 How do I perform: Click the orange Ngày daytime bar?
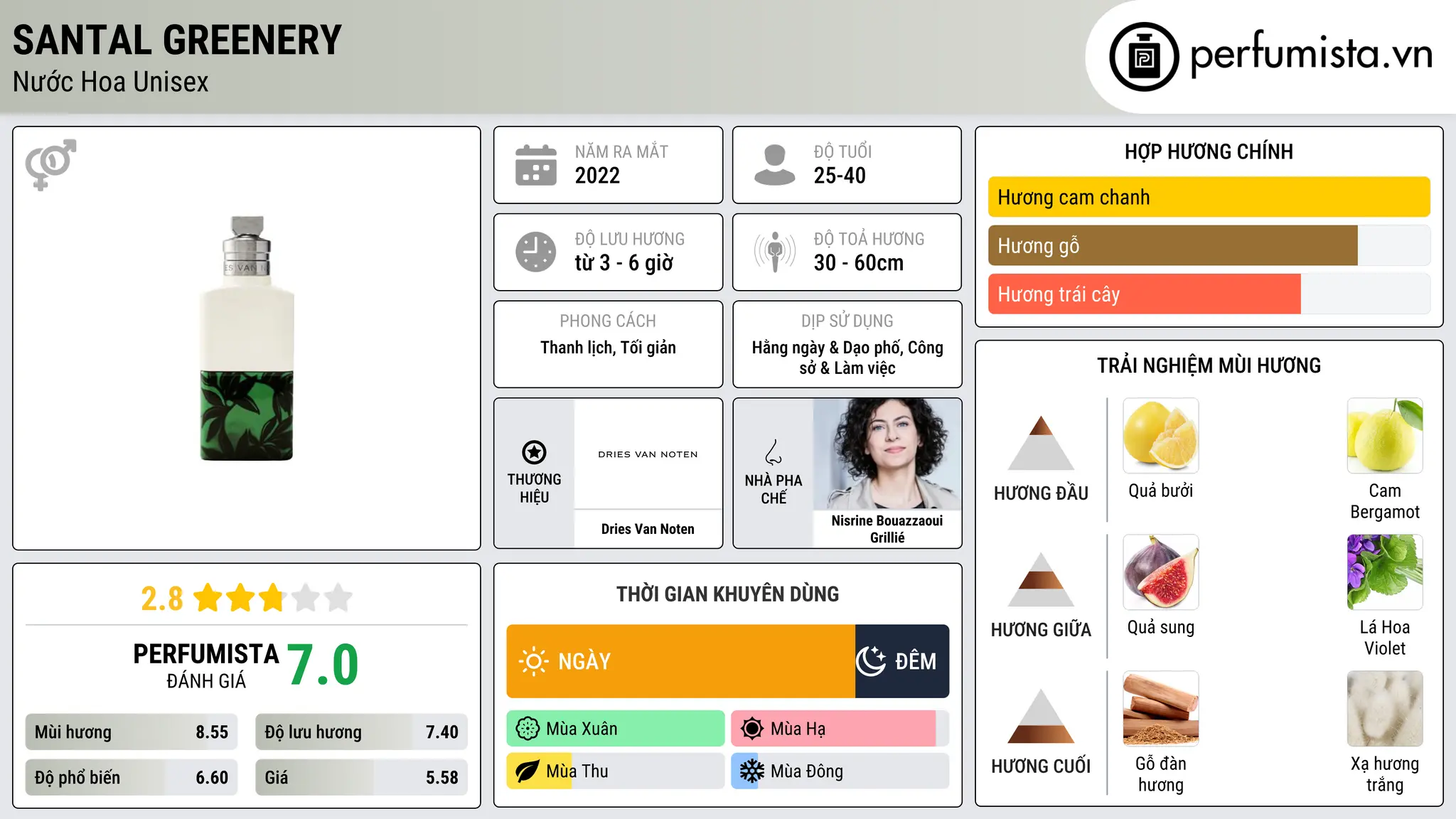click(681, 661)
